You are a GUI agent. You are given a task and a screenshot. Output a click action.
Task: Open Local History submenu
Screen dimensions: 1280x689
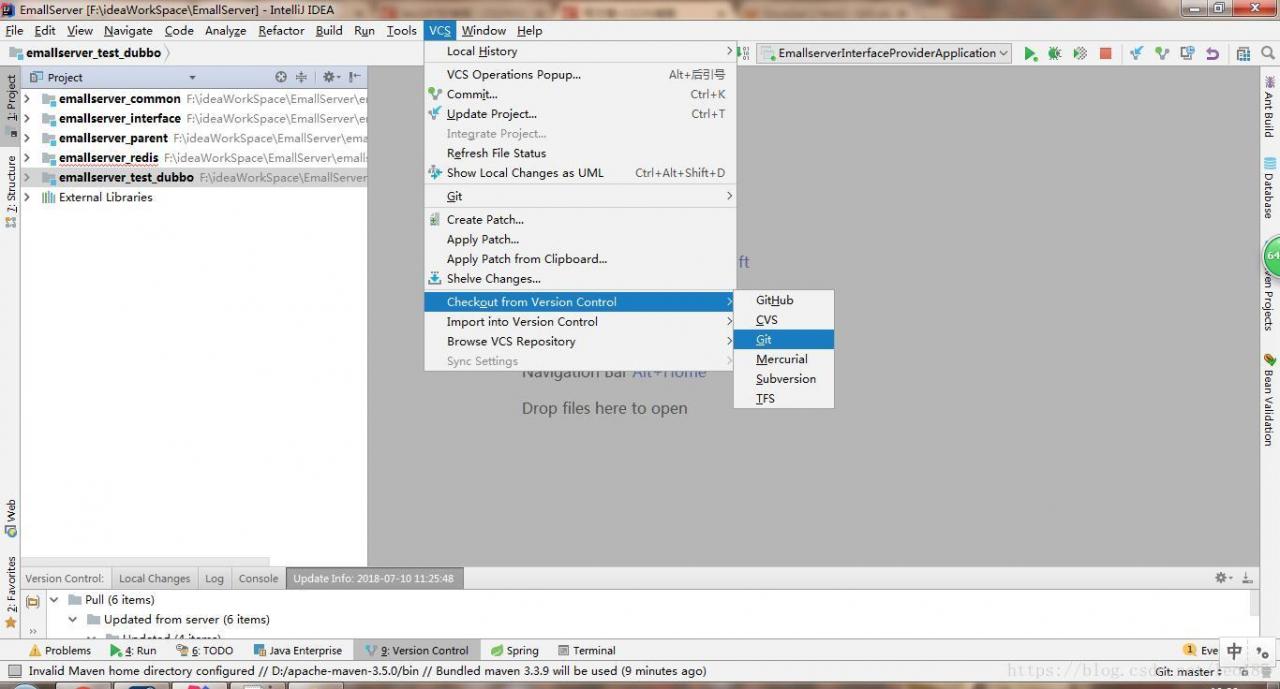pyautogui.click(x=579, y=52)
